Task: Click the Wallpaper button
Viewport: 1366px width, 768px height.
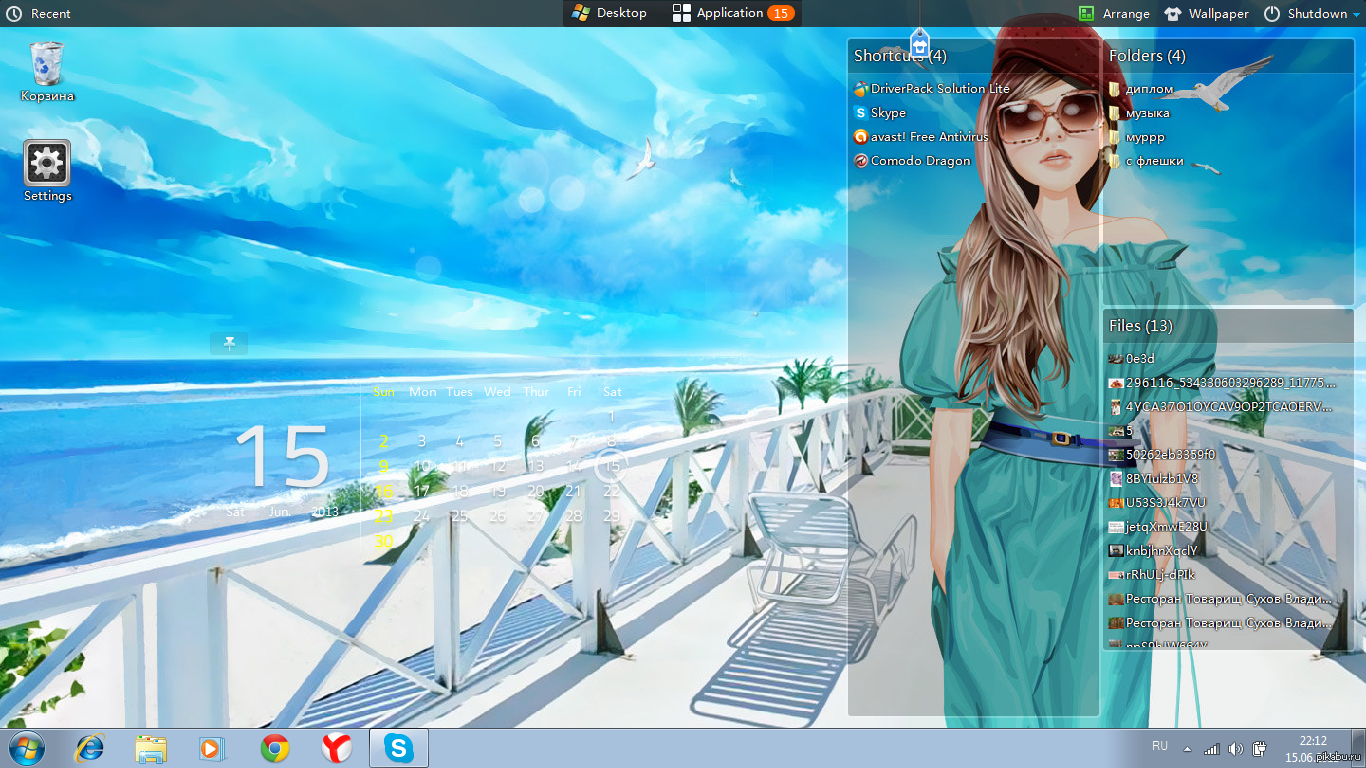Action: (1206, 14)
